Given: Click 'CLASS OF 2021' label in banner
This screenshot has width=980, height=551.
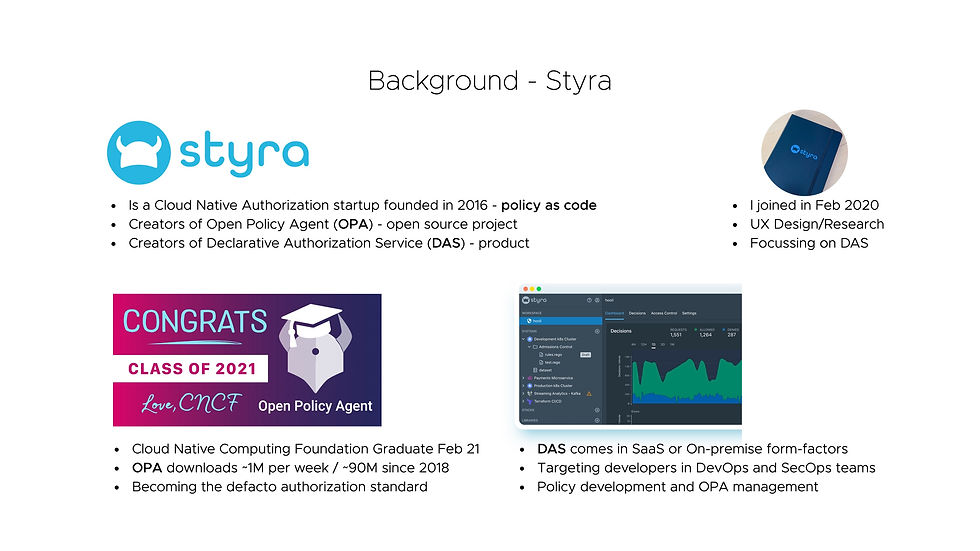Looking at the screenshot, I should 192,369.
